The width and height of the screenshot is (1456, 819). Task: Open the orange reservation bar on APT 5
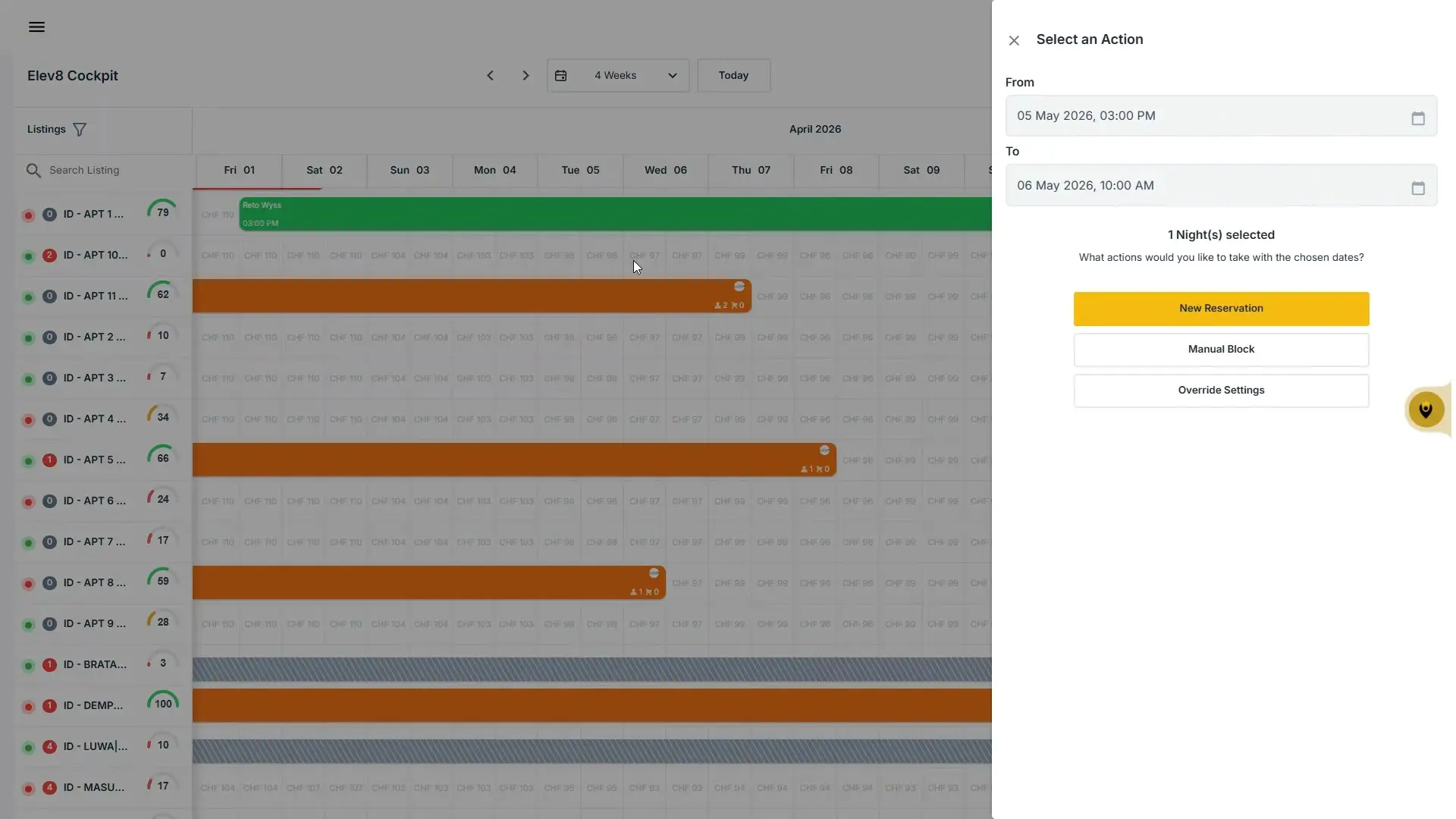[x=514, y=460]
